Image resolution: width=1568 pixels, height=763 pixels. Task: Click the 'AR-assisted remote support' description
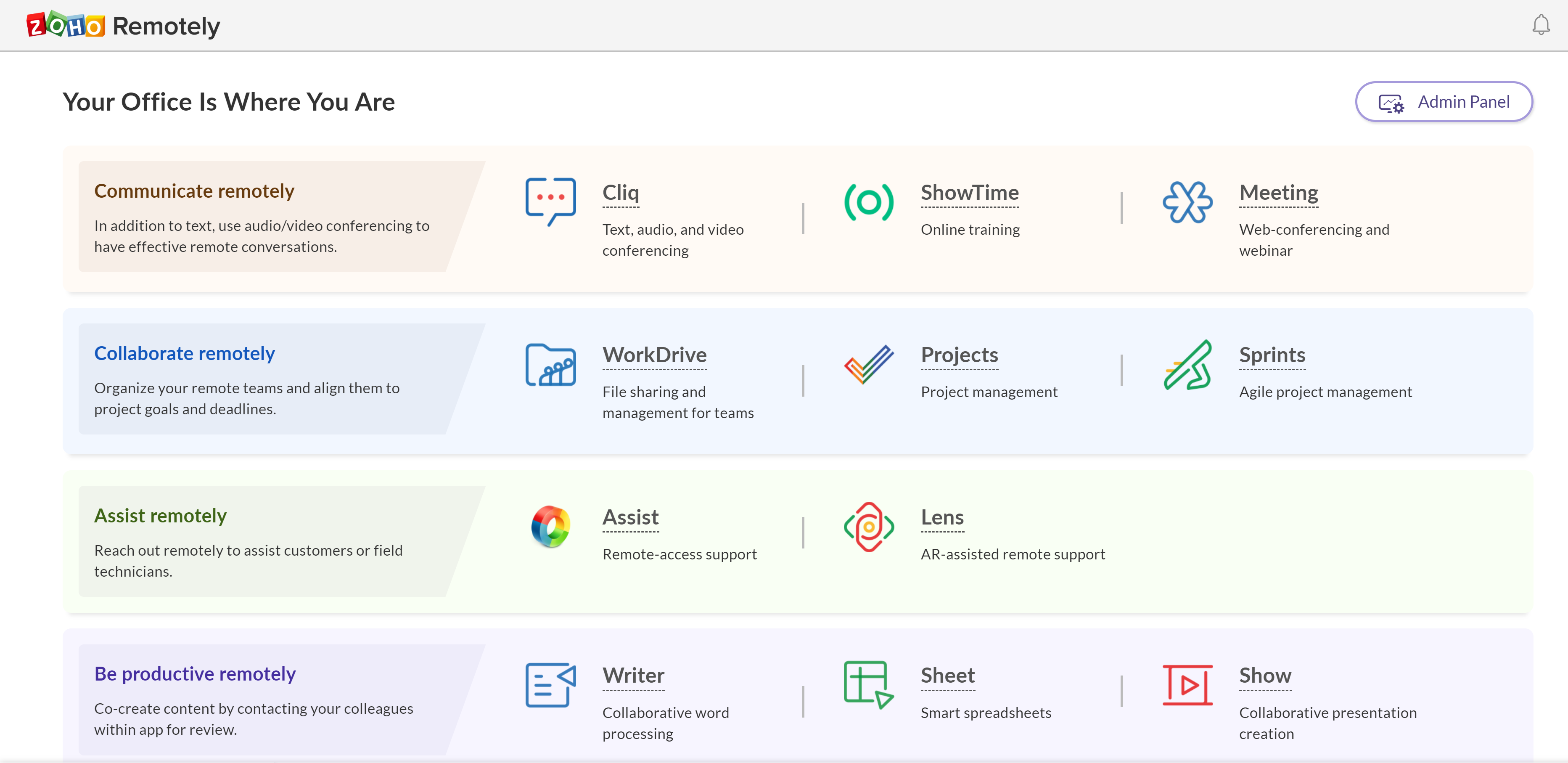click(x=1012, y=555)
